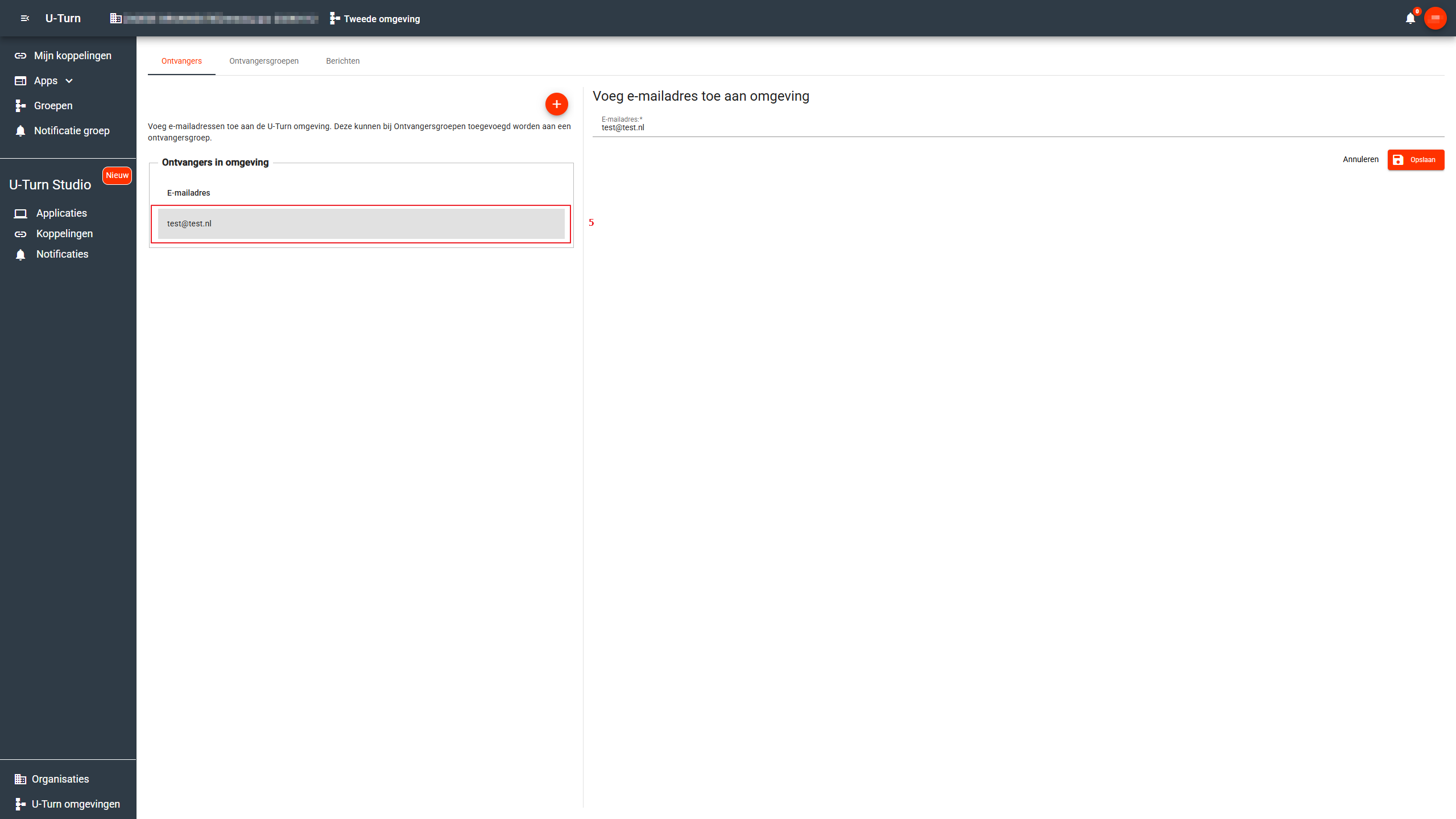The image size is (1456, 819).
Task: Expand the Apps chevron in sidebar
Action: pos(69,81)
